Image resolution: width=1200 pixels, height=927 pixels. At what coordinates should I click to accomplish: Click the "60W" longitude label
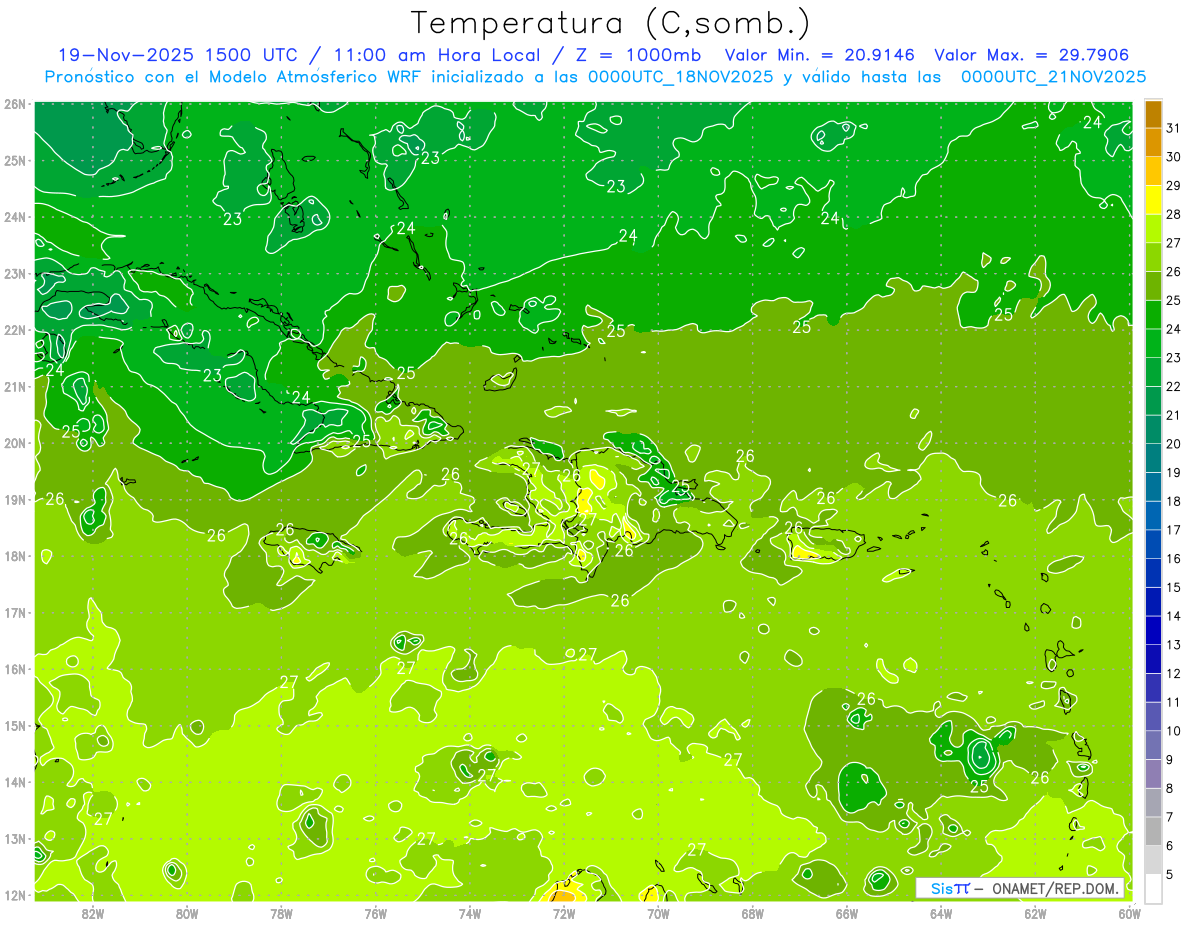[x=1130, y=912]
